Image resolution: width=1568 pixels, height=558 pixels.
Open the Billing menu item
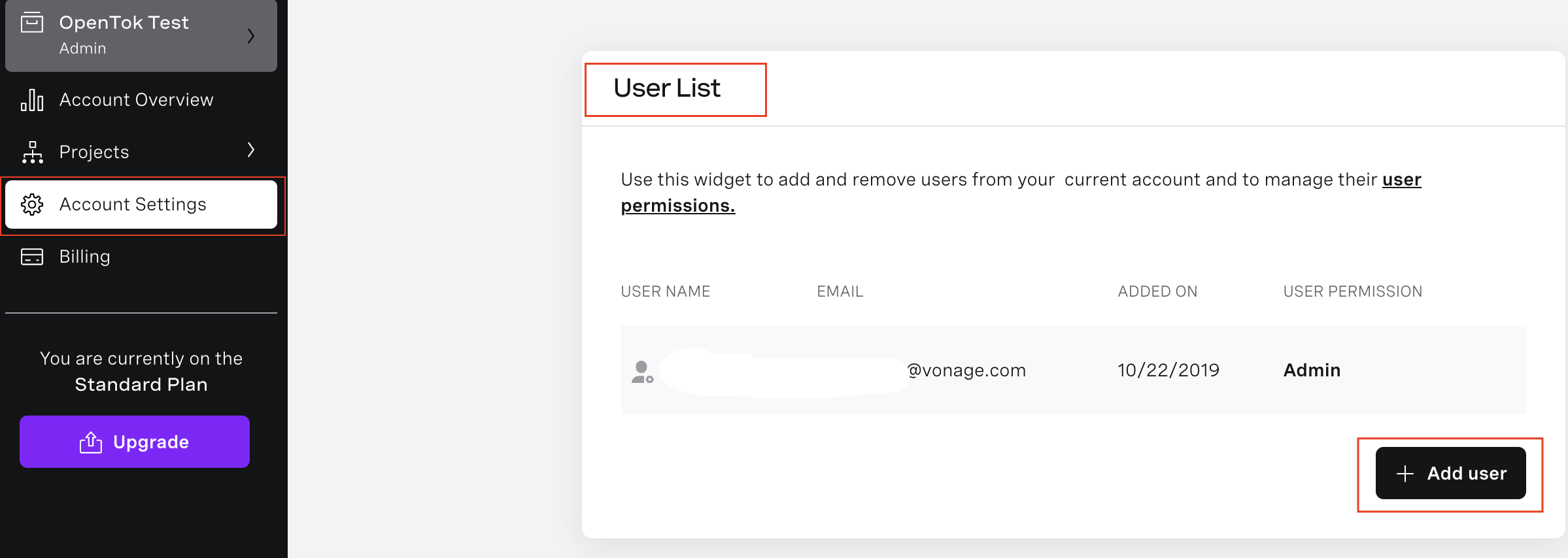[141, 257]
